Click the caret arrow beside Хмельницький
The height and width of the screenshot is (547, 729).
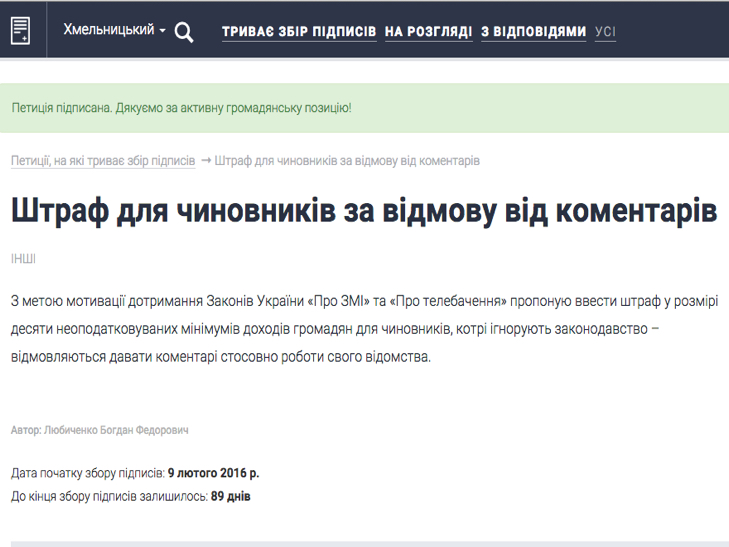coord(162,32)
